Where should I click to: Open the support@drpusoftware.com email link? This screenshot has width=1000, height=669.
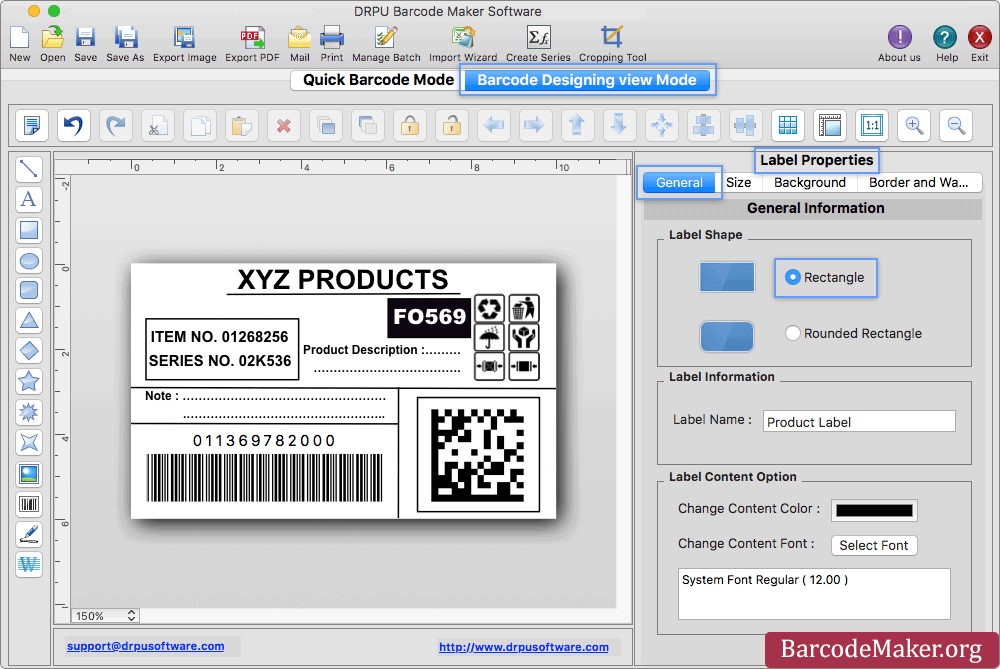(x=145, y=646)
